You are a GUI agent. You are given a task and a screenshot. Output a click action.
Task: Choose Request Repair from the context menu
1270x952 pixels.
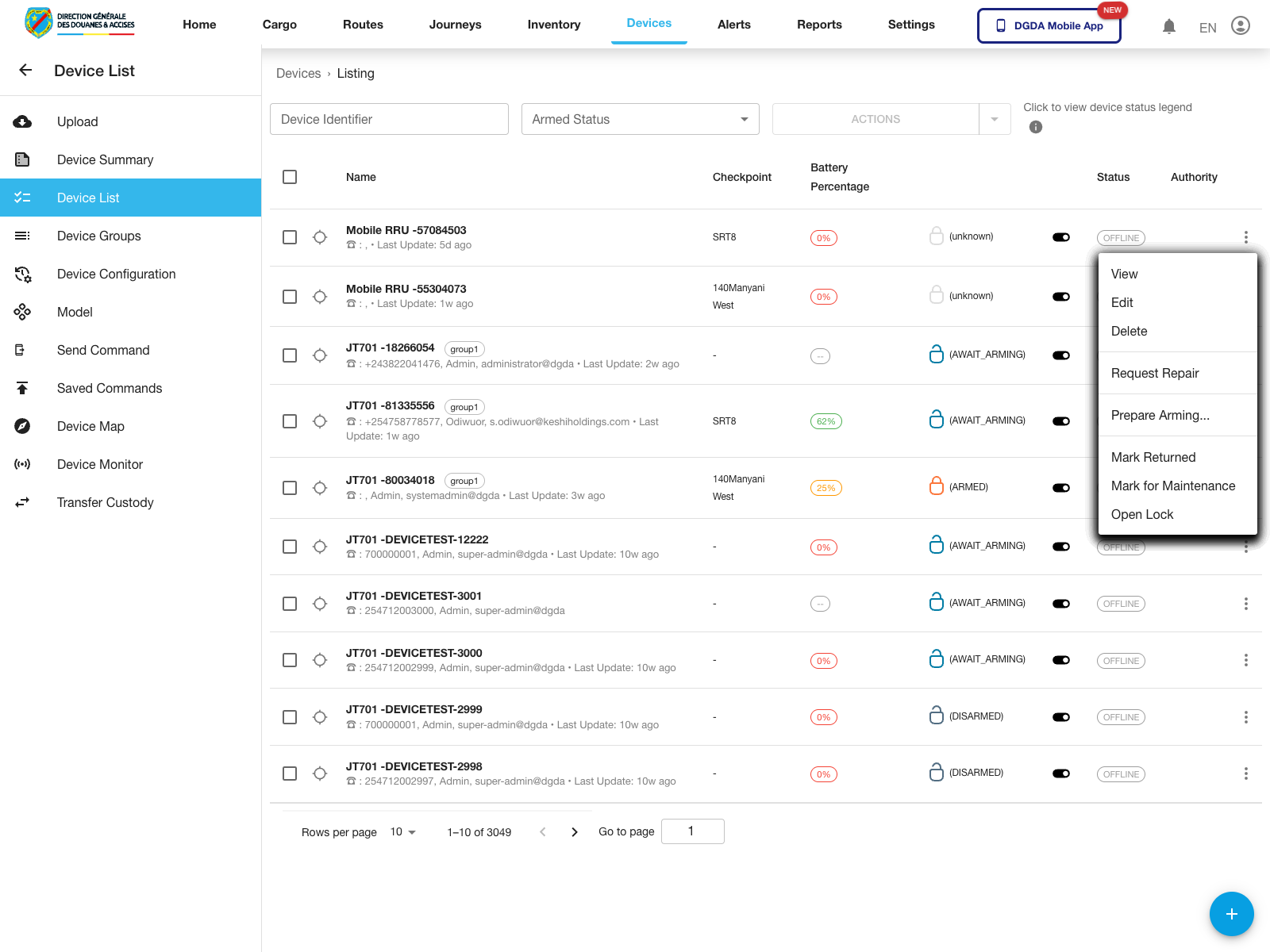tap(1155, 373)
